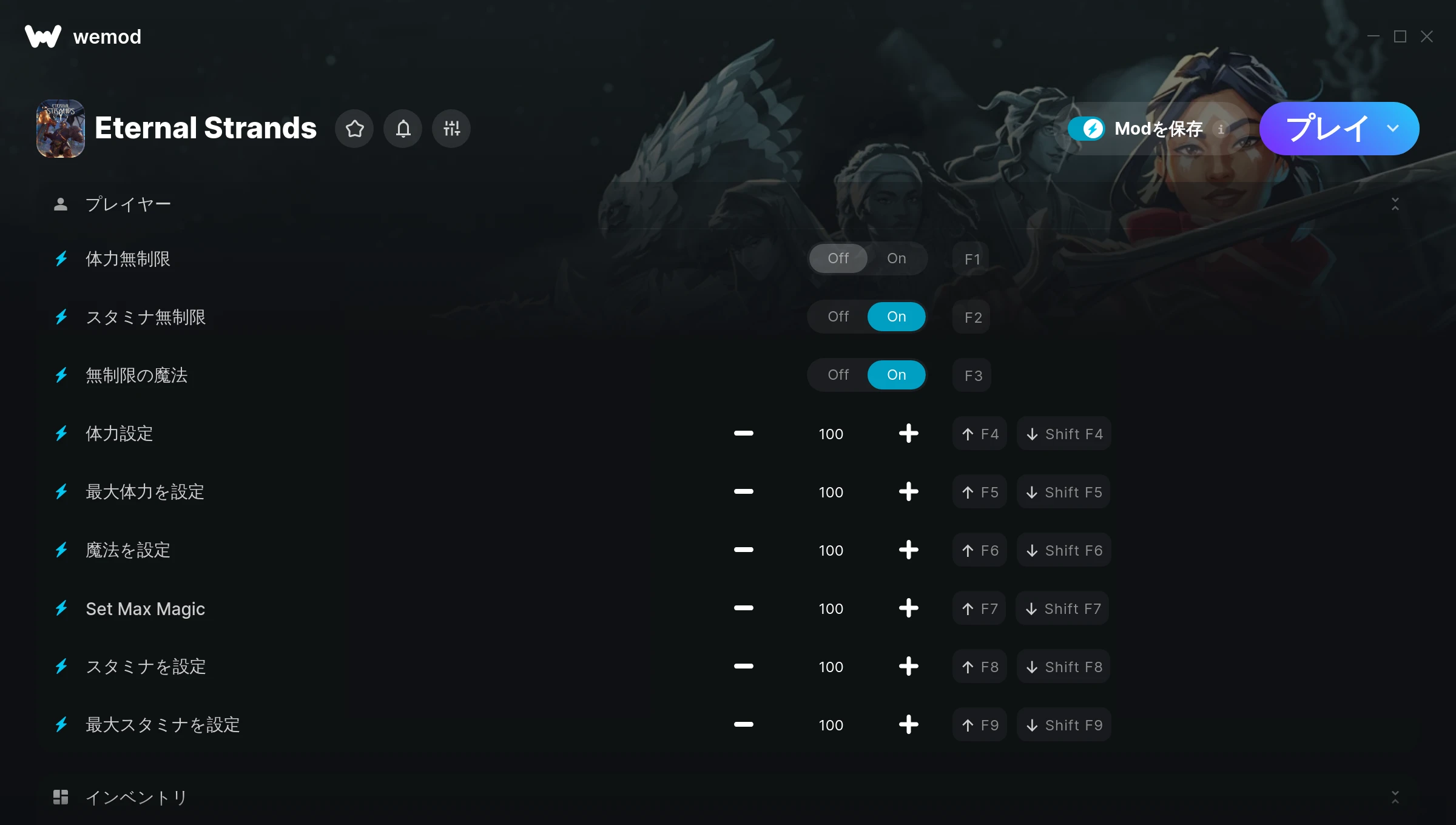Turn off スタミナ無制限 toggle

[x=838, y=317]
